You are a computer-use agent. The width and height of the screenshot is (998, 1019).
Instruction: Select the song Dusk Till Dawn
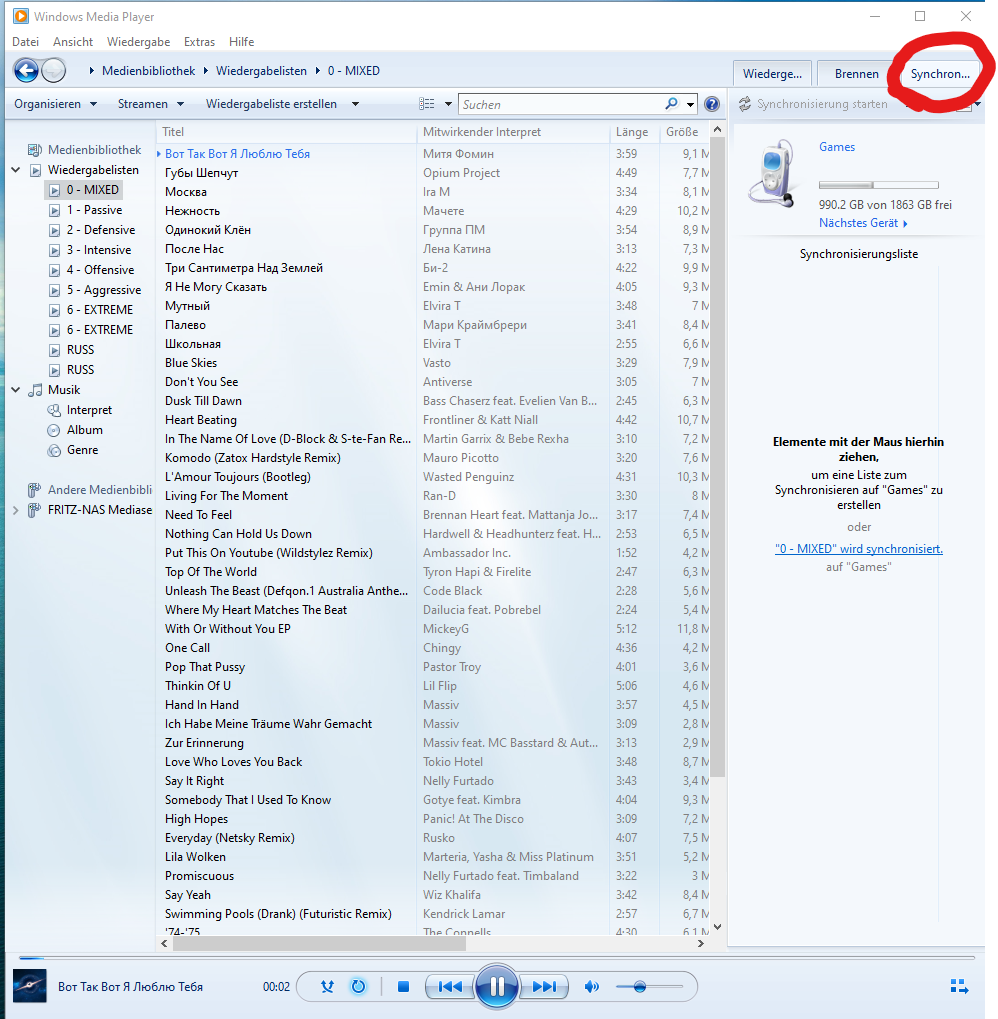tap(203, 401)
